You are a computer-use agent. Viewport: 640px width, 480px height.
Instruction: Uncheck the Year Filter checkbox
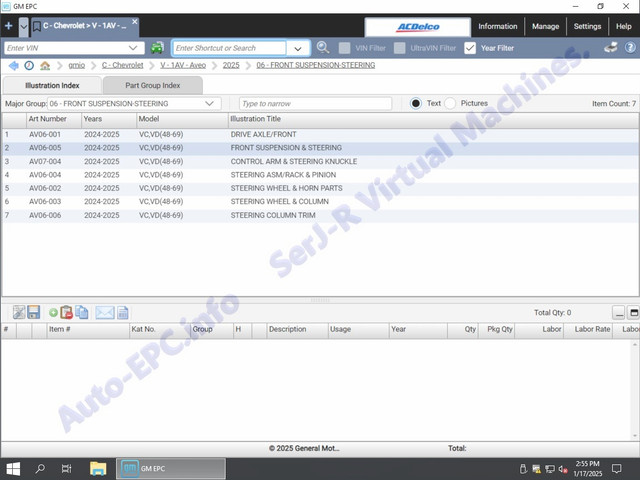[470, 48]
